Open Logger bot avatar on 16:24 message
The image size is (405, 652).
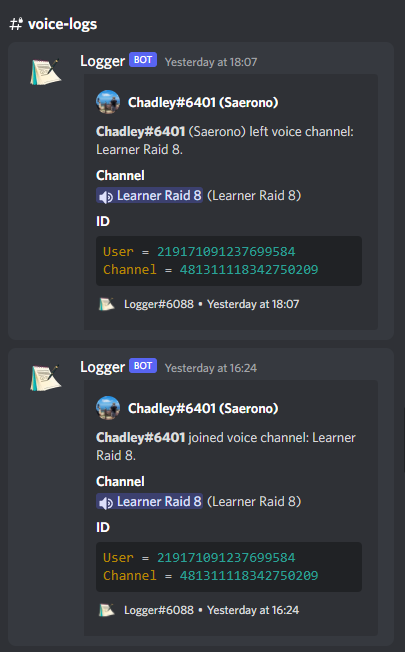pos(45,378)
